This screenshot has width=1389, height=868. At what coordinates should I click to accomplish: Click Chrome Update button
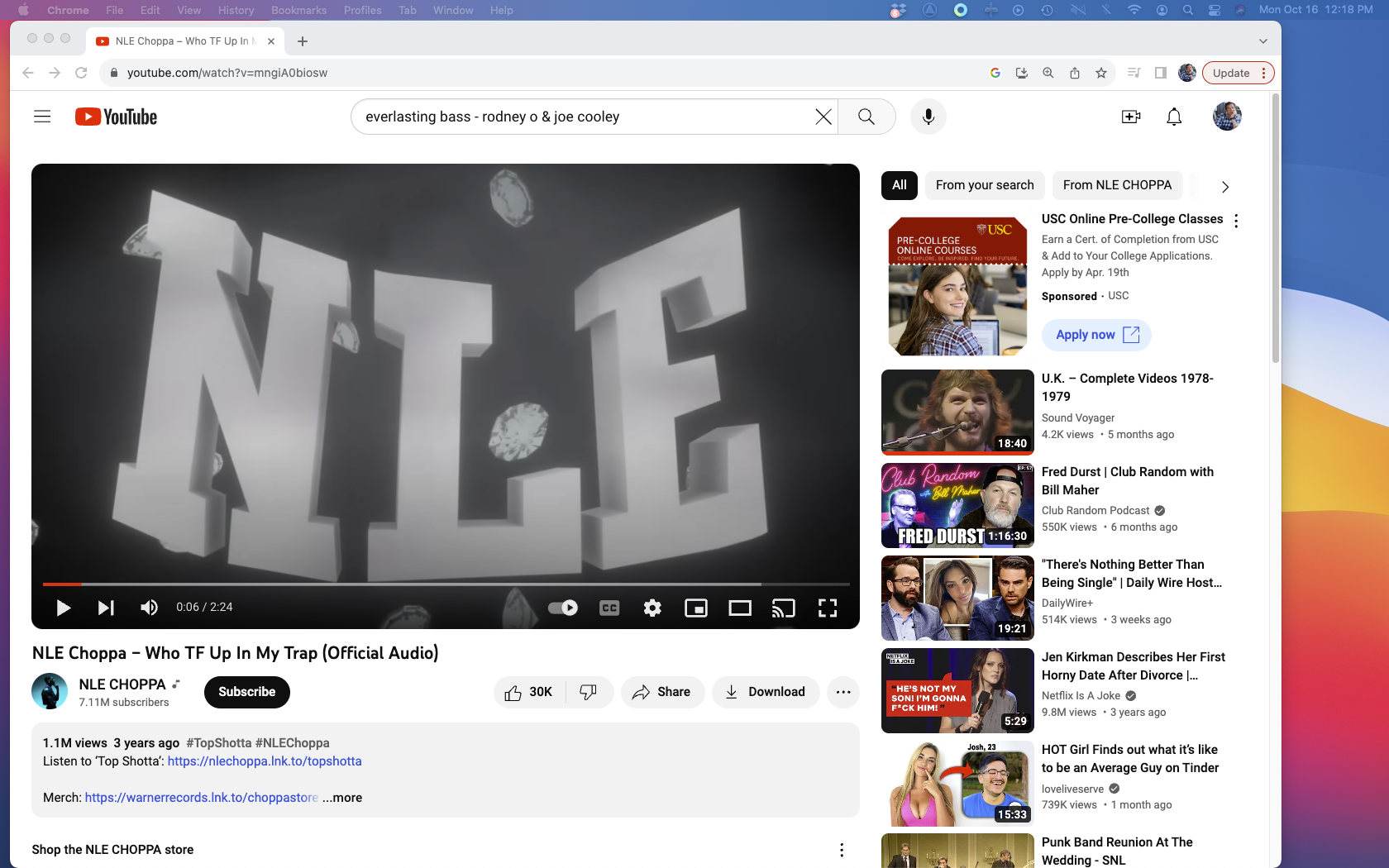[x=1238, y=73]
